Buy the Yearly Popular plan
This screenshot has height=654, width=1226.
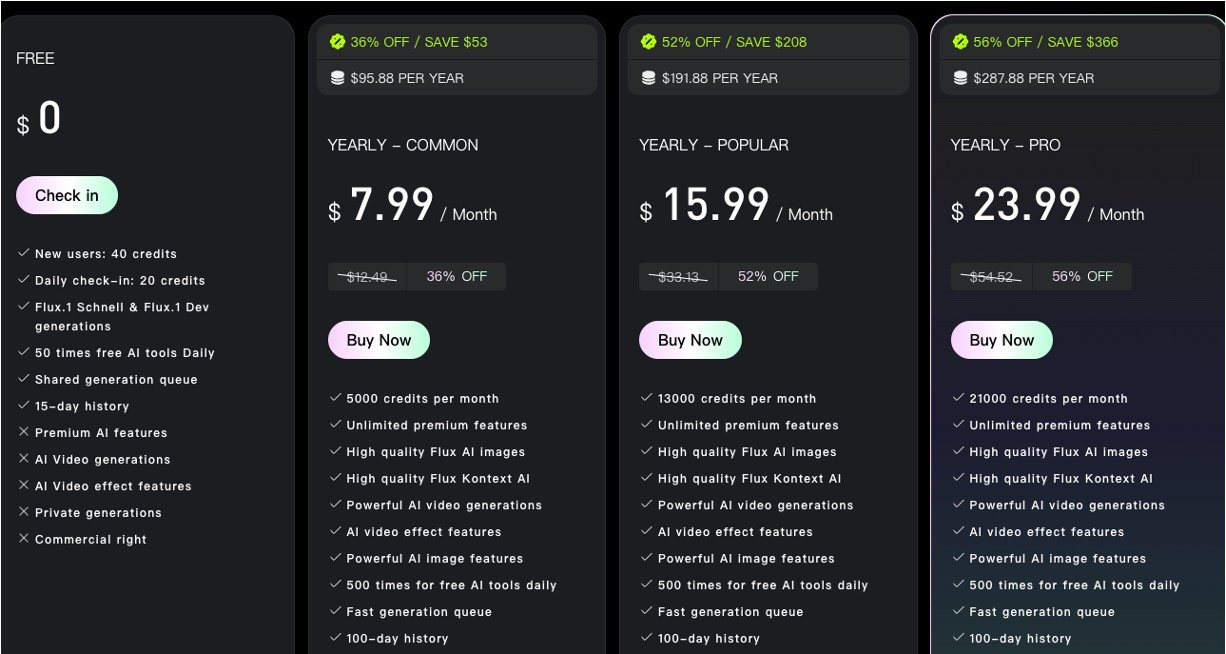(x=690, y=340)
